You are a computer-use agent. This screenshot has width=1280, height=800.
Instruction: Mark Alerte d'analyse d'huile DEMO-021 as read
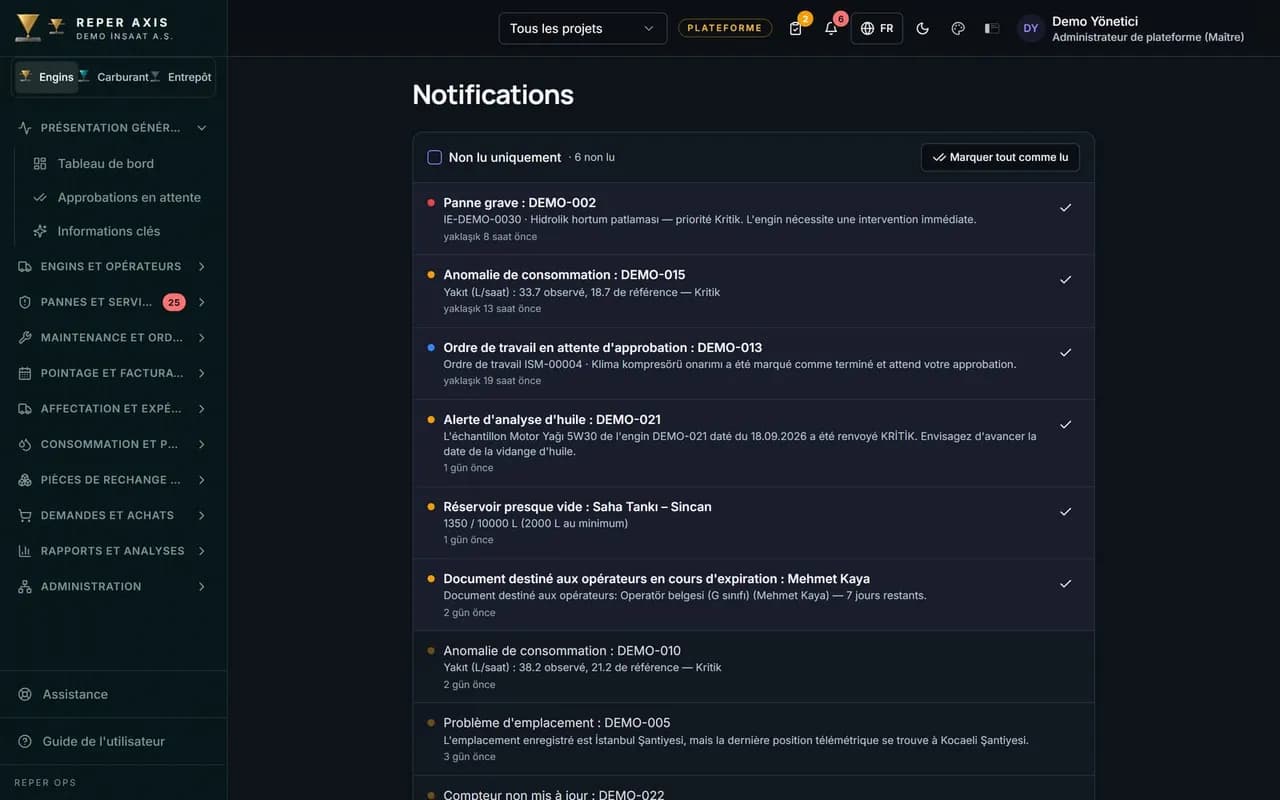tap(1065, 424)
